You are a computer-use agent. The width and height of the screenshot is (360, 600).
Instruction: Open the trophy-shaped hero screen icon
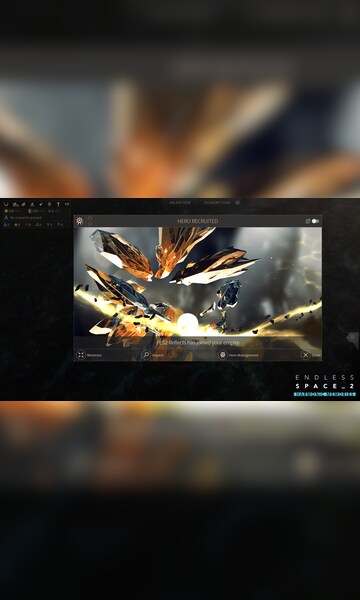[x=58, y=204]
